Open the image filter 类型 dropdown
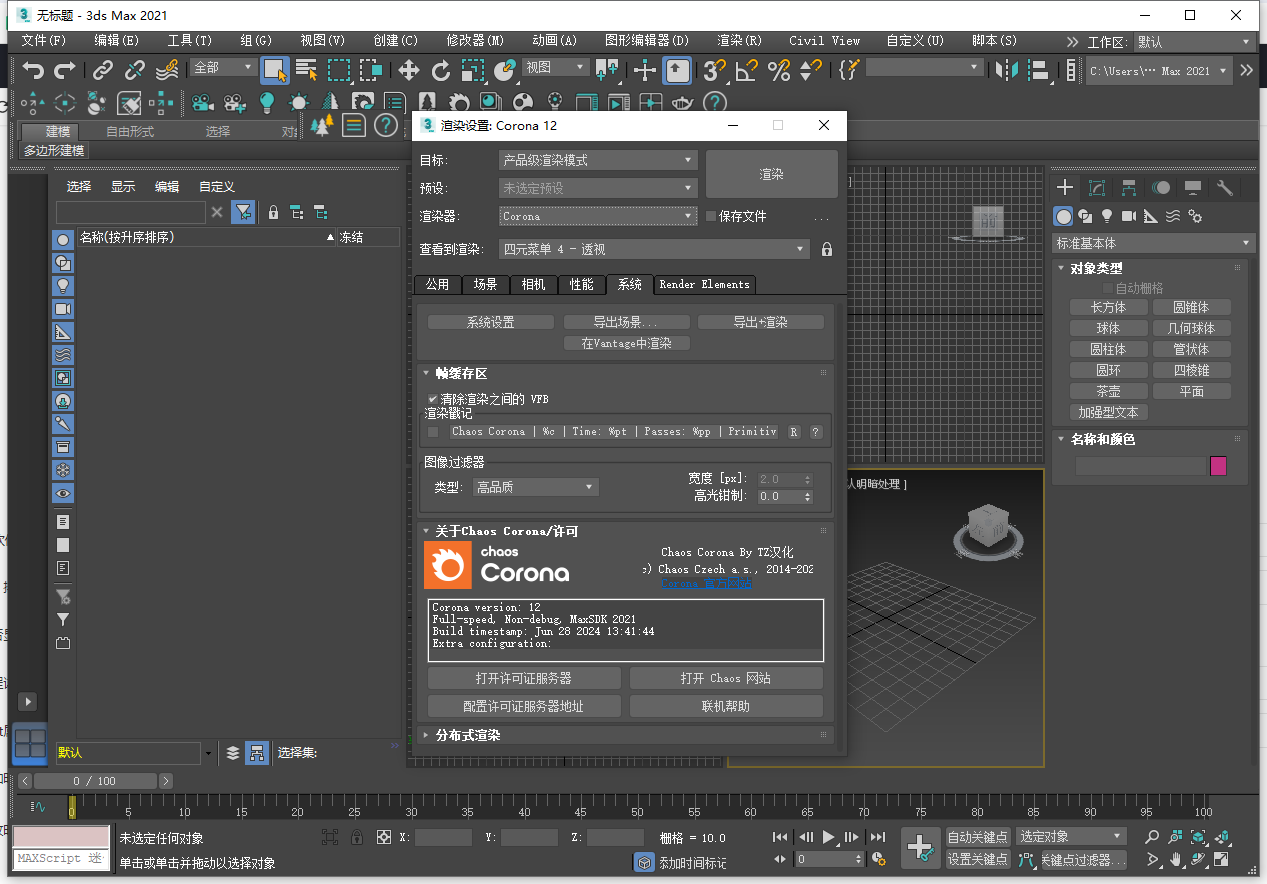The width and height of the screenshot is (1267, 884). coord(535,487)
